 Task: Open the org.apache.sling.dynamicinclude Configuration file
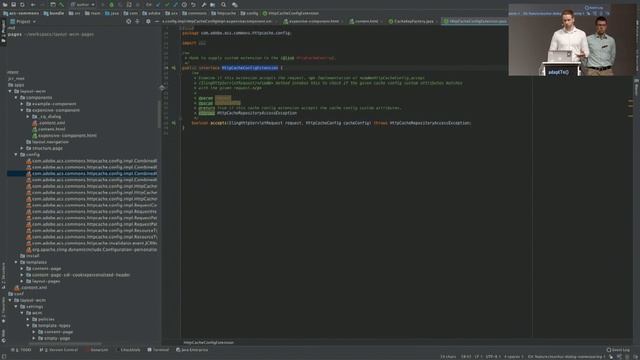coord(91,249)
